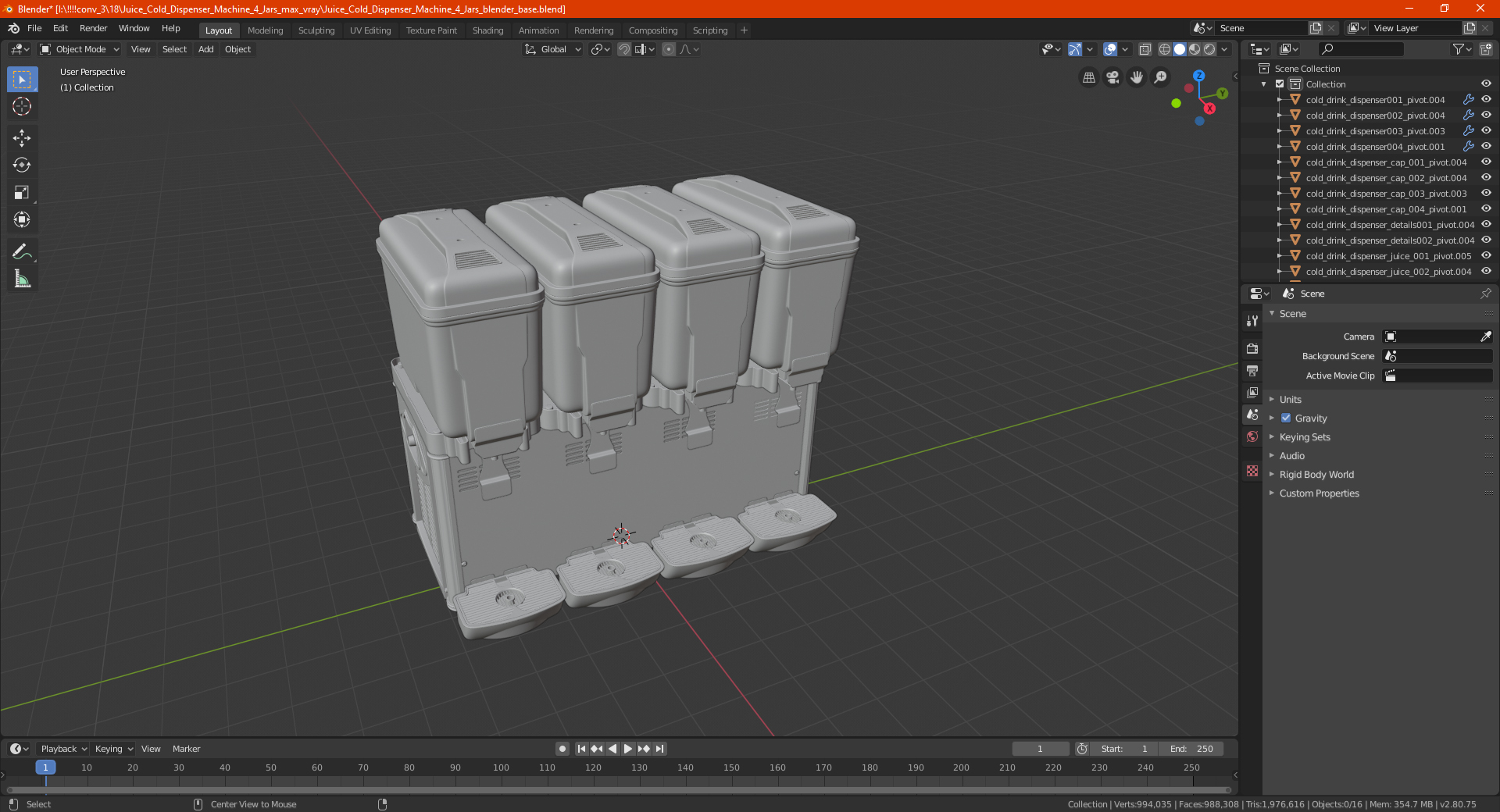The image size is (1500, 812).
Task: Toggle snapping magnet
Action: click(624, 49)
